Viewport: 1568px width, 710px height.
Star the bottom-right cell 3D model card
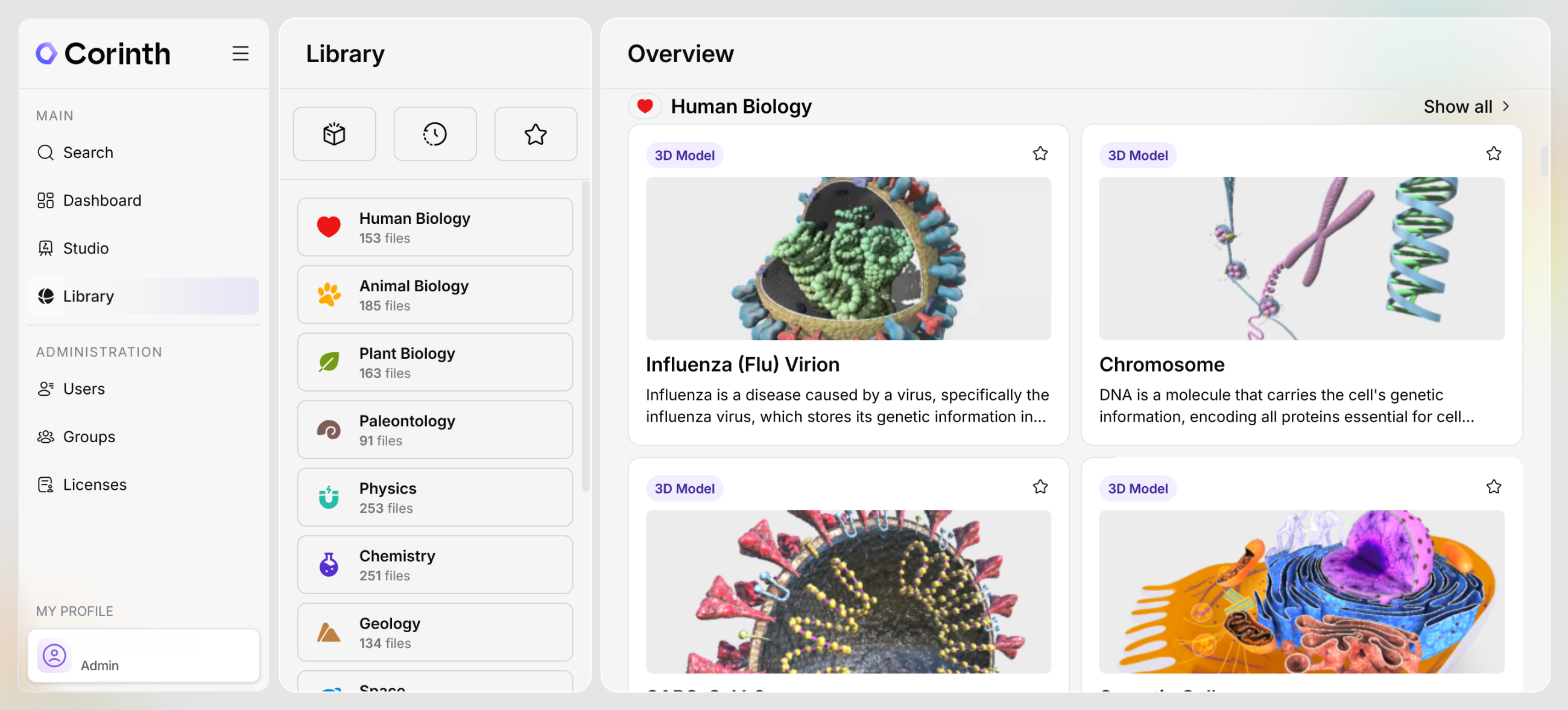1493,487
